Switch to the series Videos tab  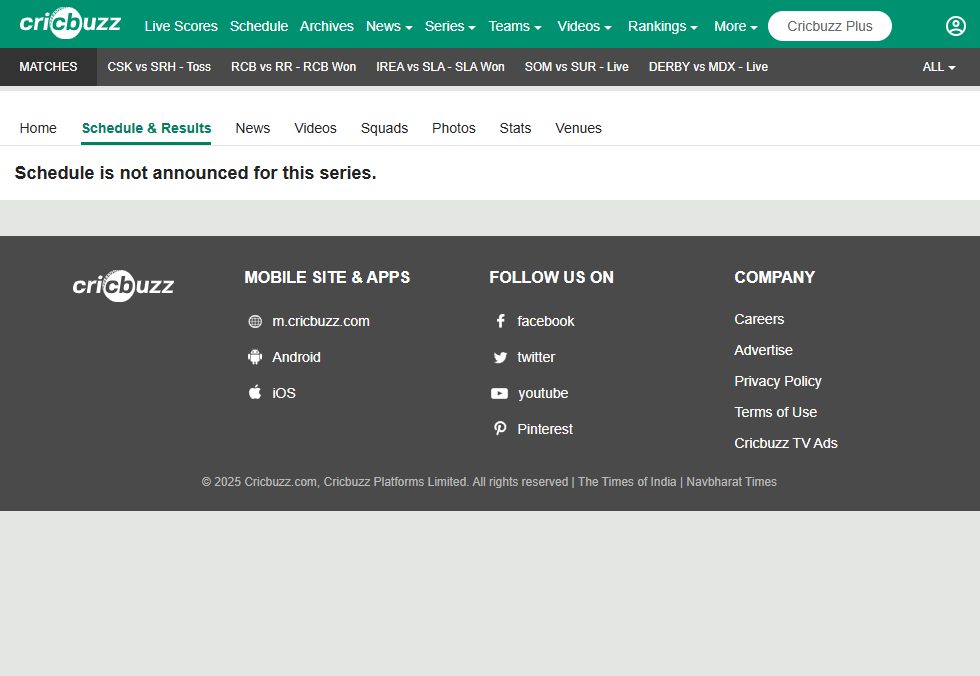[315, 128]
